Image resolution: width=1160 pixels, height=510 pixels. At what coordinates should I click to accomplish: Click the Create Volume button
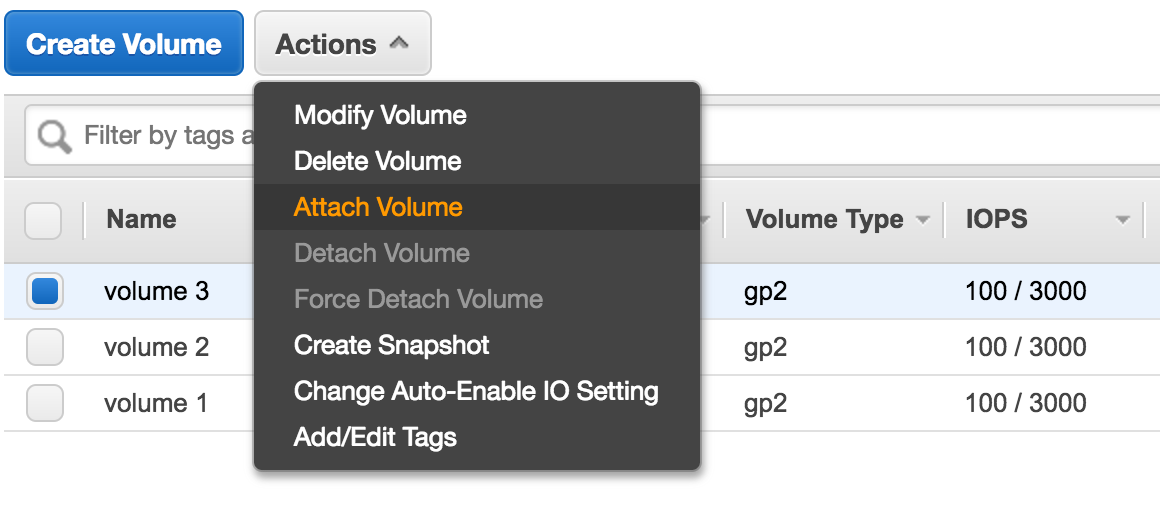point(124,44)
